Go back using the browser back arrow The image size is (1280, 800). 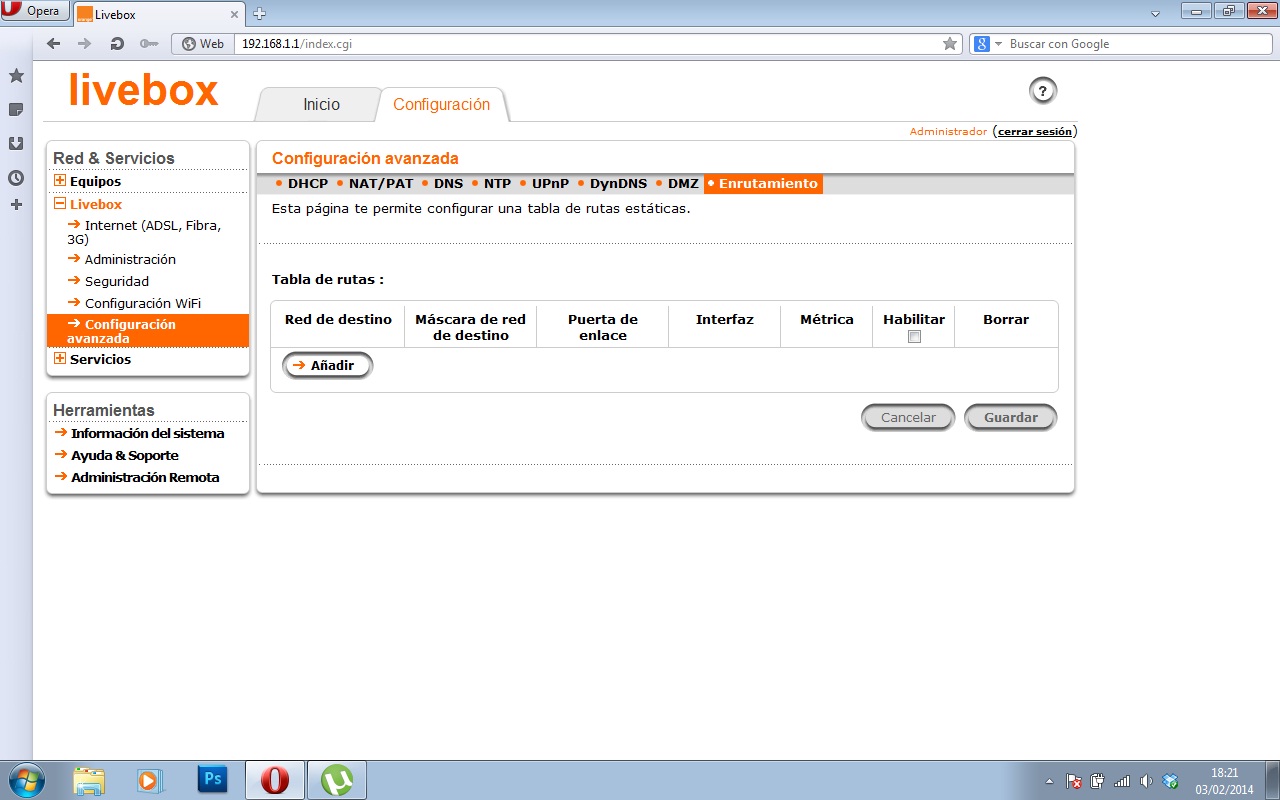54,44
